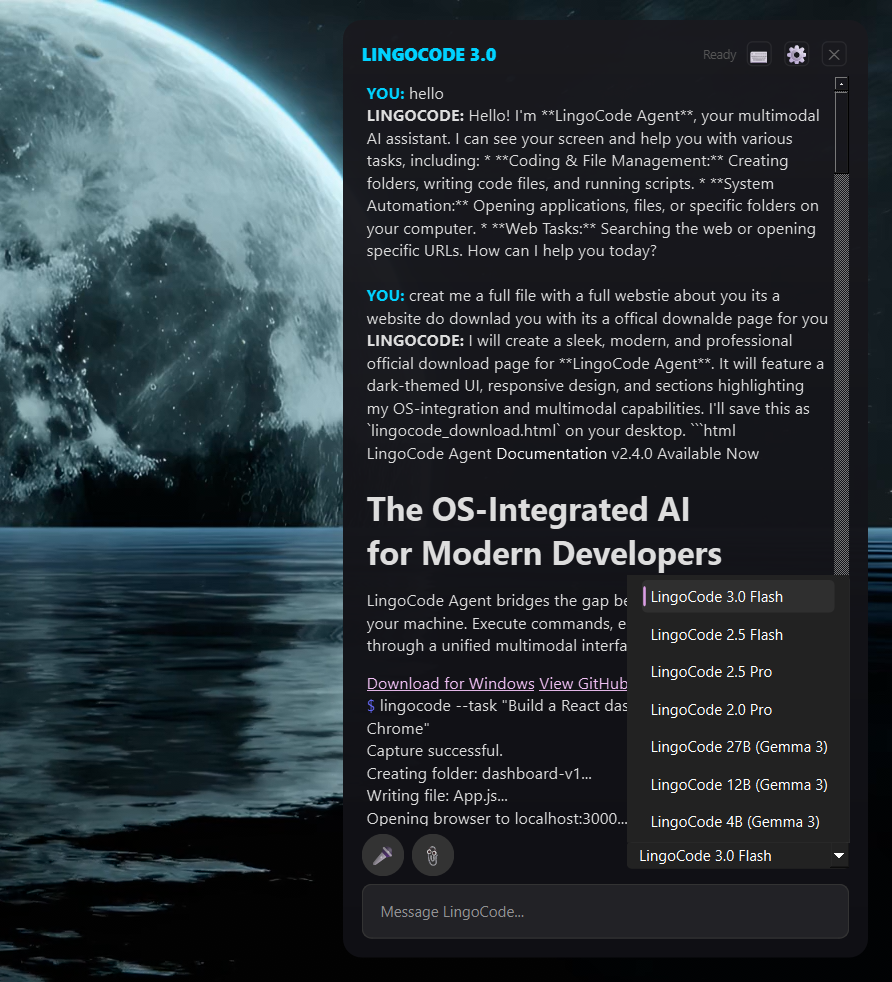Click the model combo box showing LingoCode 3.0 Flash
Viewport: 892px width, 982px height.
click(x=737, y=855)
